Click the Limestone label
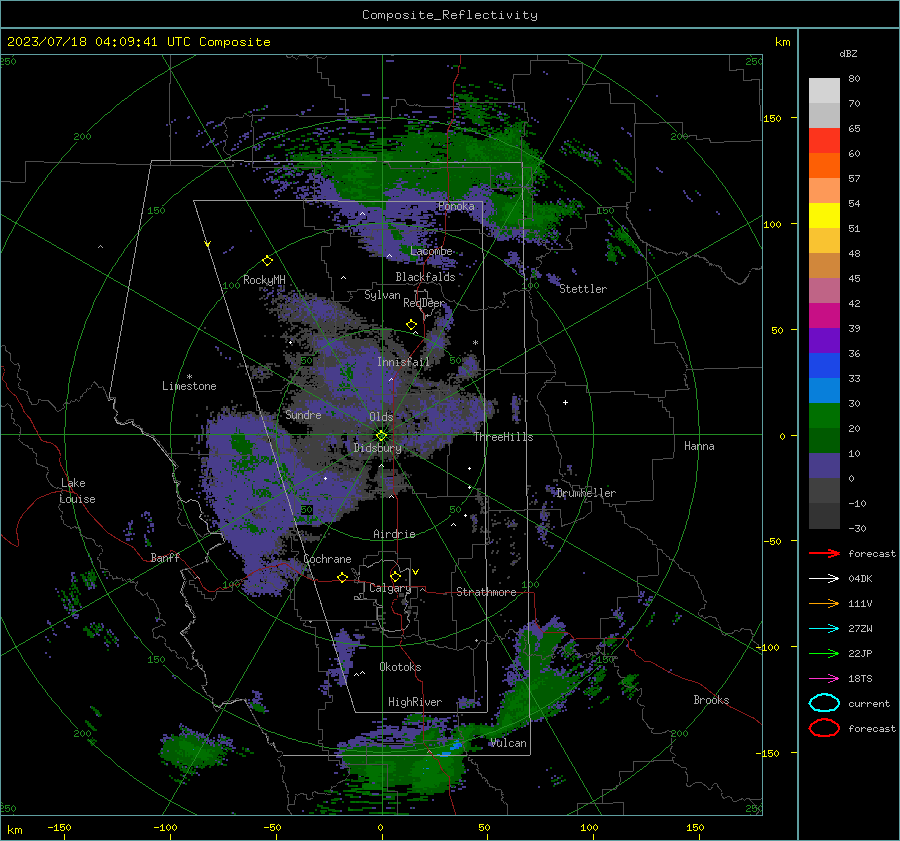900x841 pixels. (x=189, y=386)
